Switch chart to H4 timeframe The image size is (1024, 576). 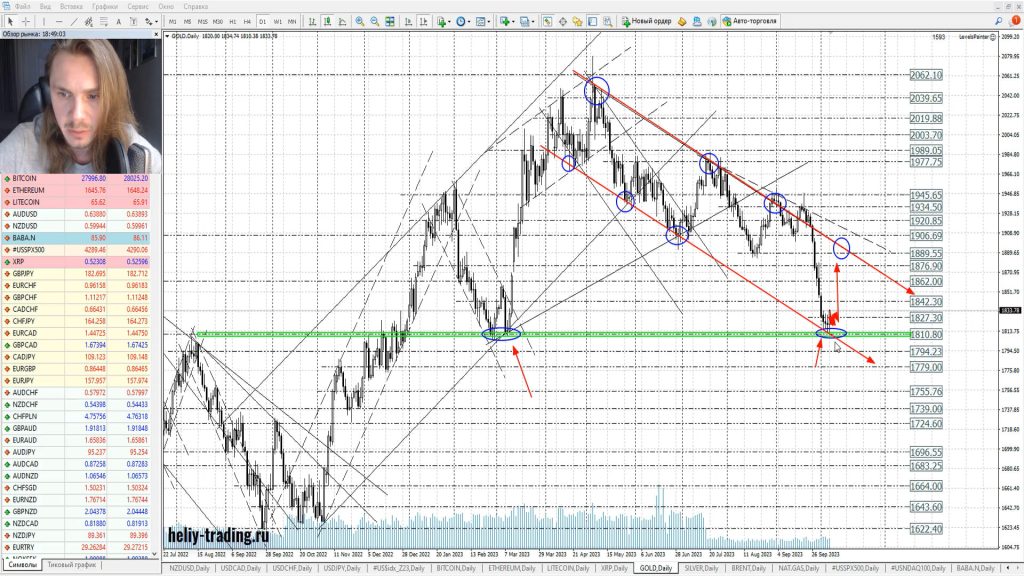point(247,21)
